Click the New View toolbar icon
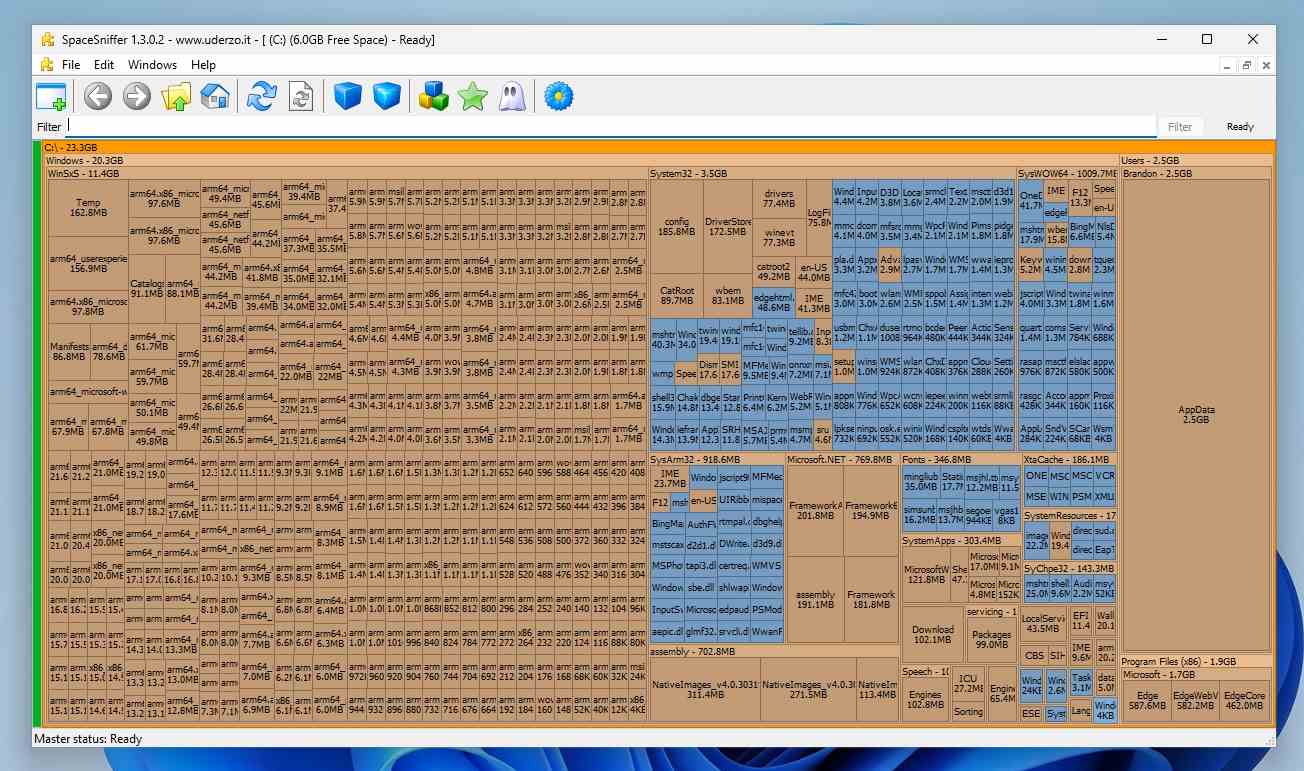This screenshot has height=771, width=1304. (51, 96)
